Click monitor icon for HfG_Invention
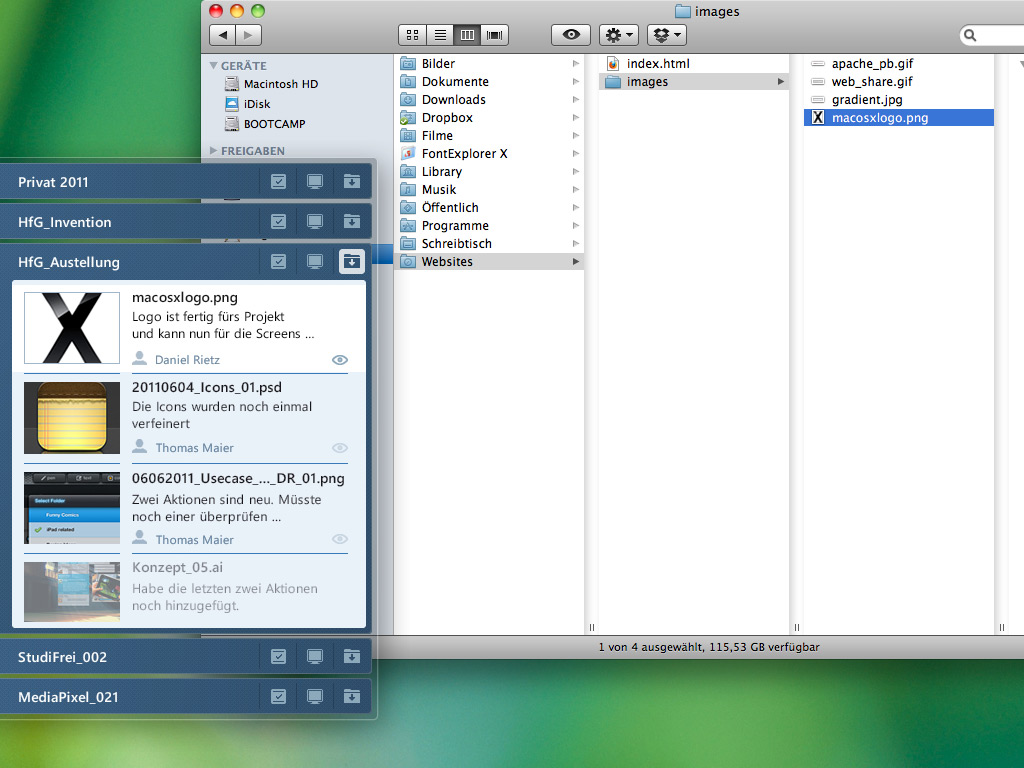The height and width of the screenshot is (768, 1024). [x=315, y=221]
